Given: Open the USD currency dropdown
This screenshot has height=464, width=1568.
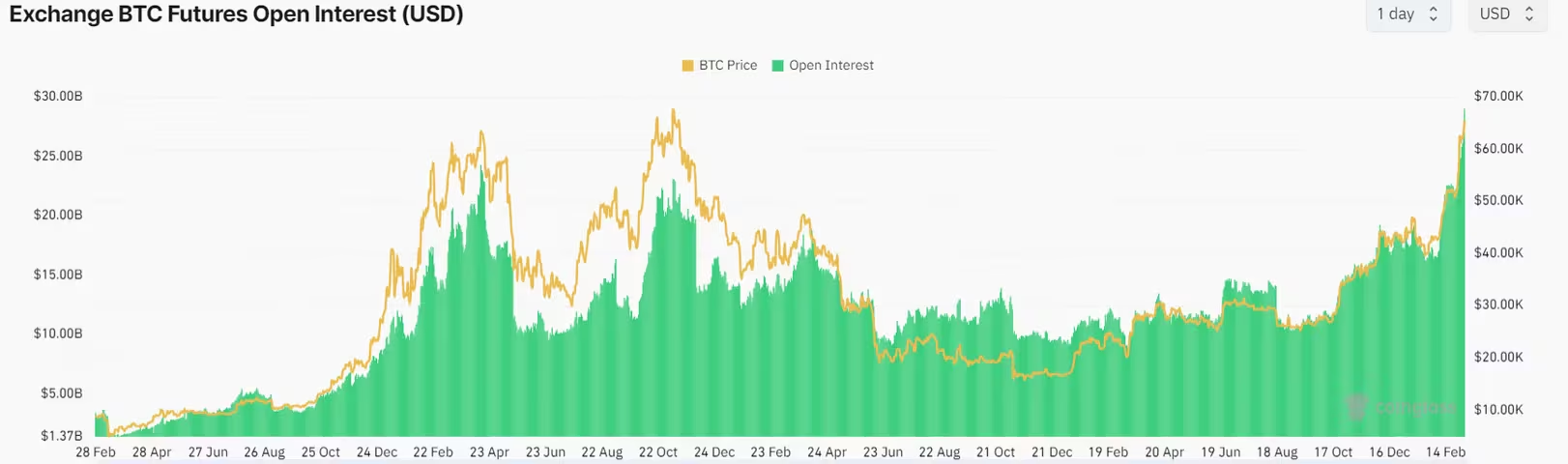Looking at the screenshot, I should click(x=1506, y=14).
